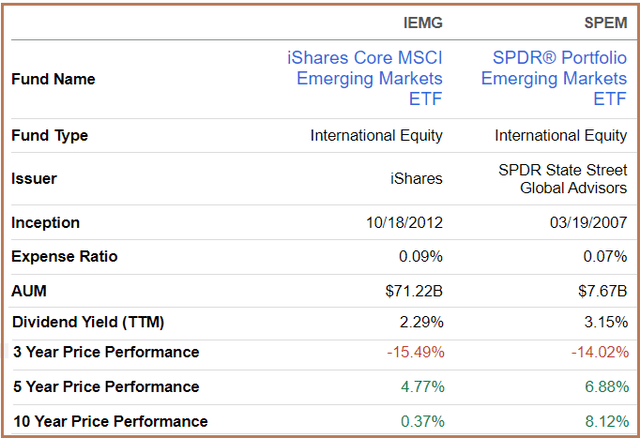Open the SPDR Portfolio Emerging Markets ETF link
The width and height of the screenshot is (640, 438).
554,78
